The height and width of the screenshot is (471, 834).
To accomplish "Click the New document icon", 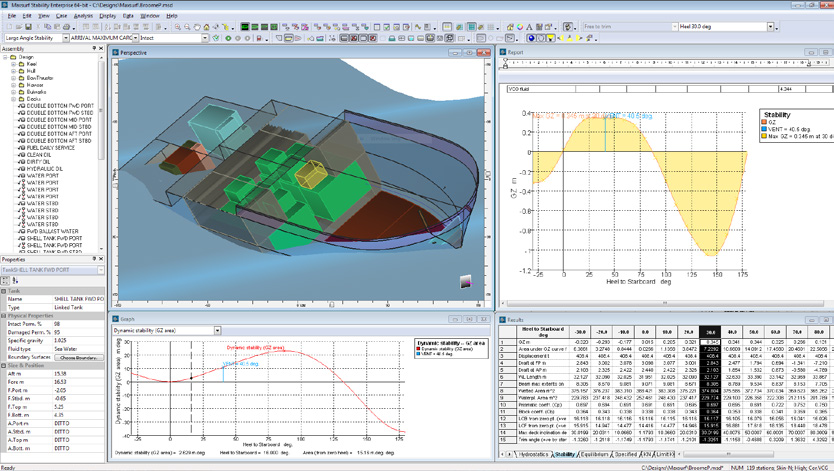I will point(9,27).
